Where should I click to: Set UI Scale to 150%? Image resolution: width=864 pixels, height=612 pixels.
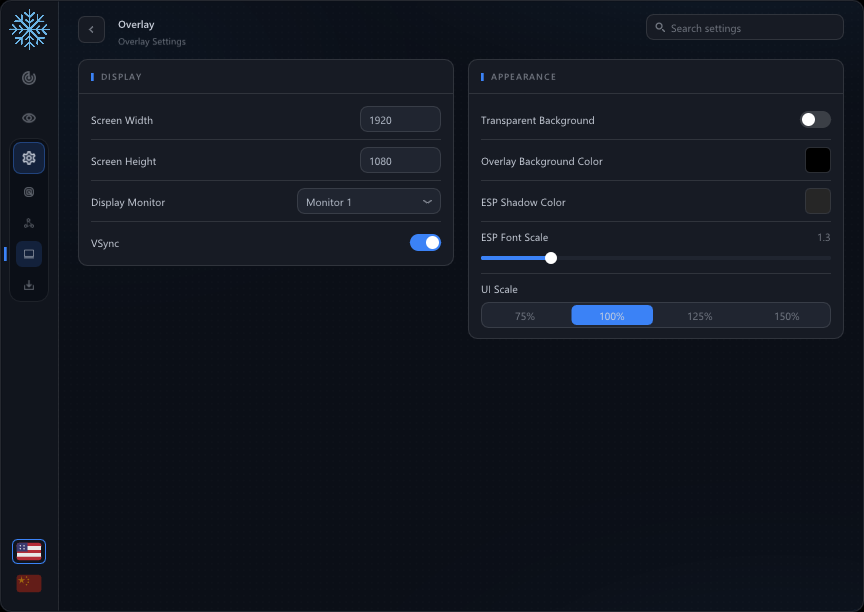point(787,316)
